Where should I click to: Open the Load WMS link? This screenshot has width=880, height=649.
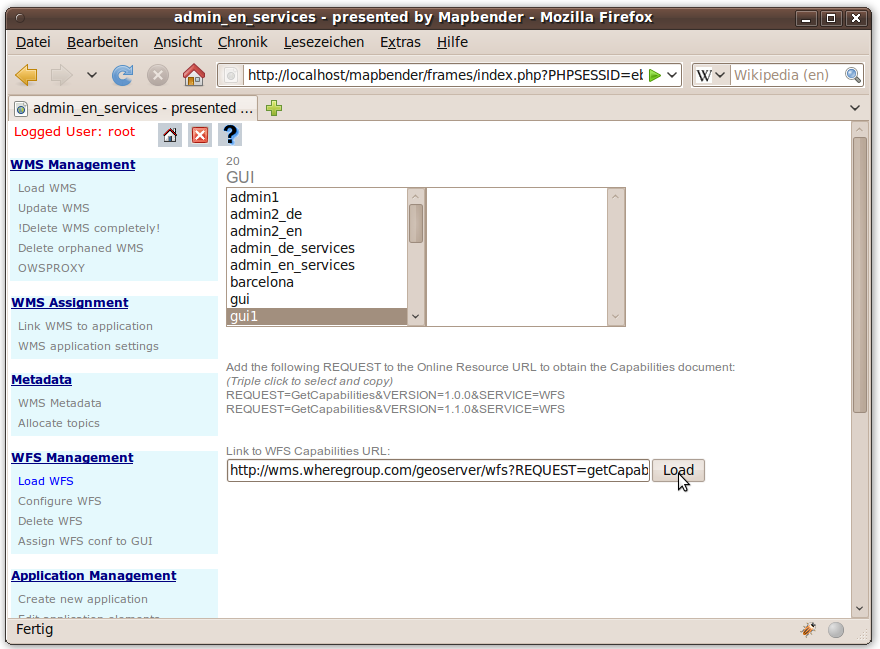pyautogui.click(x=47, y=188)
